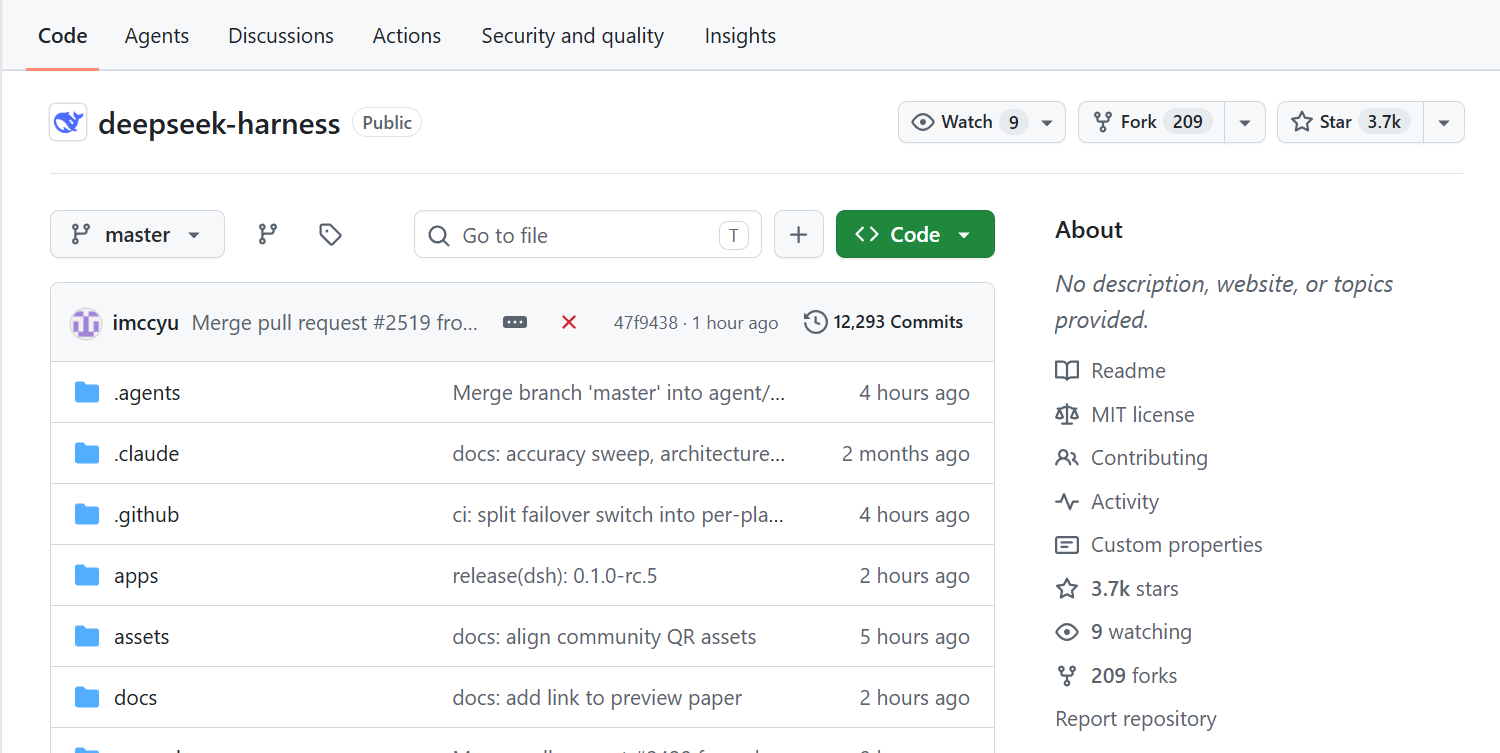This screenshot has width=1500, height=753.
Task: Click the Custom properties note icon
Action: click(1067, 545)
